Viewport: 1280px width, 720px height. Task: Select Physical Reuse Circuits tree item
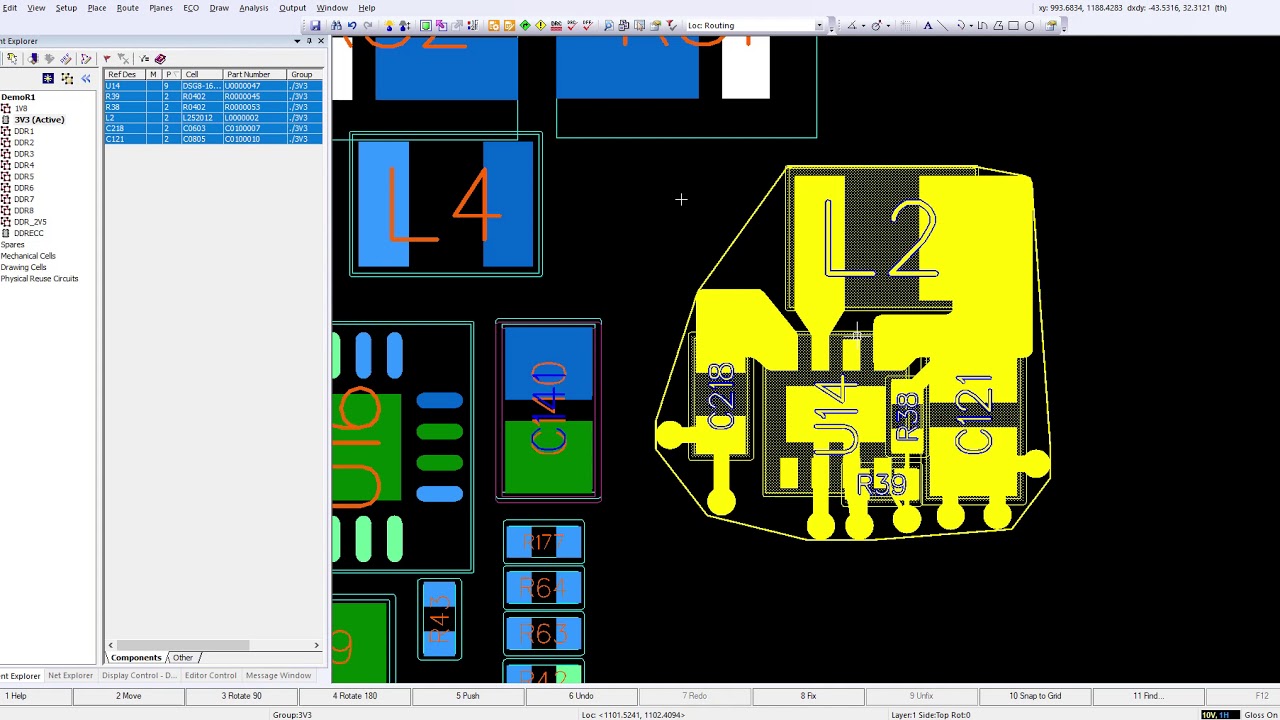pos(39,279)
